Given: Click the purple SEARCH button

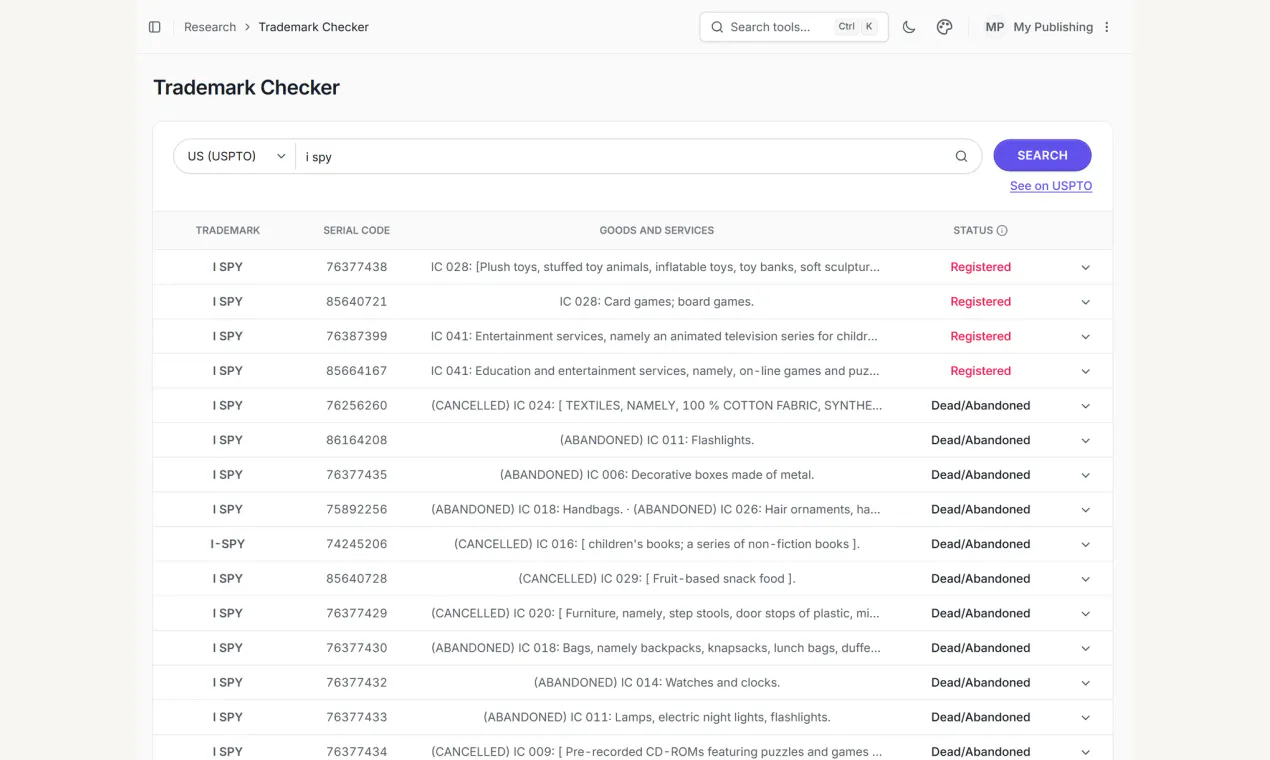Looking at the screenshot, I should pyautogui.click(x=1042, y=155).
